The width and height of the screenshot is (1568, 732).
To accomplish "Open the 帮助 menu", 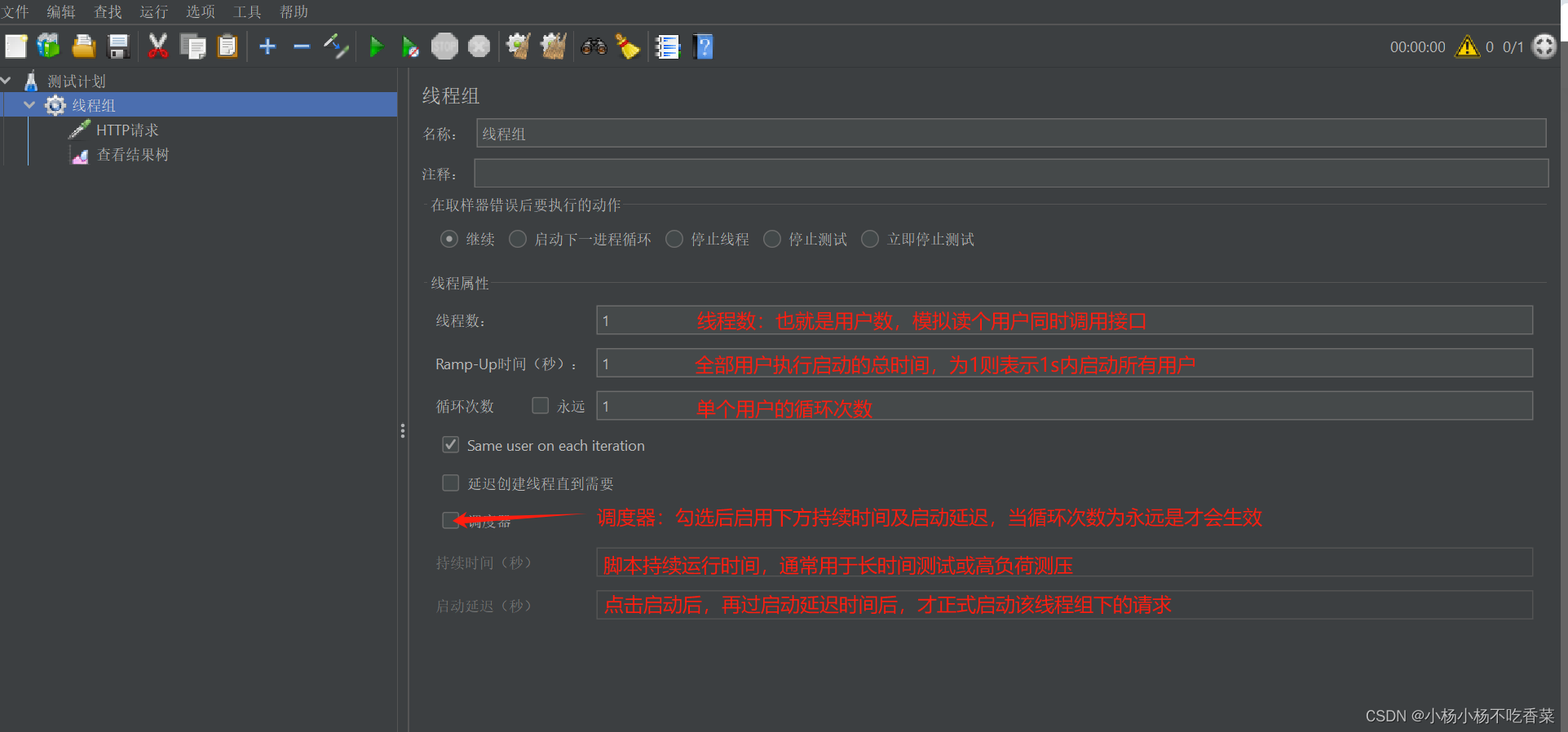I will pos(294,11).
